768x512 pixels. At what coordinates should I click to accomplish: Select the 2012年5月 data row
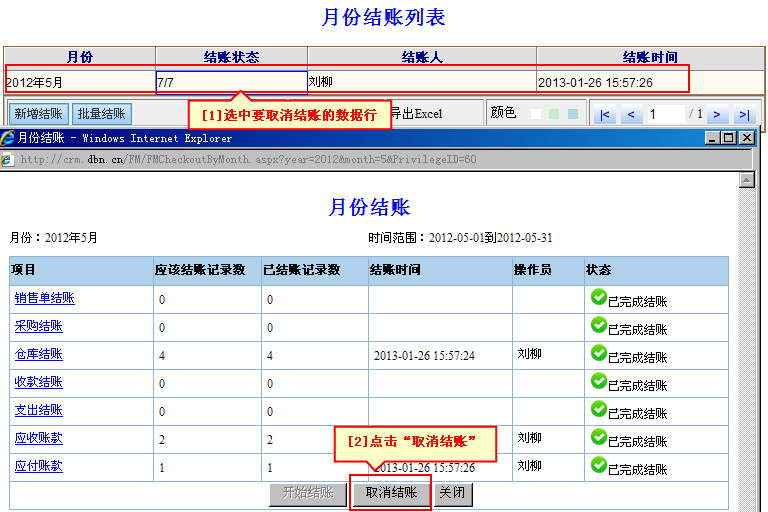tap(80, 82)
